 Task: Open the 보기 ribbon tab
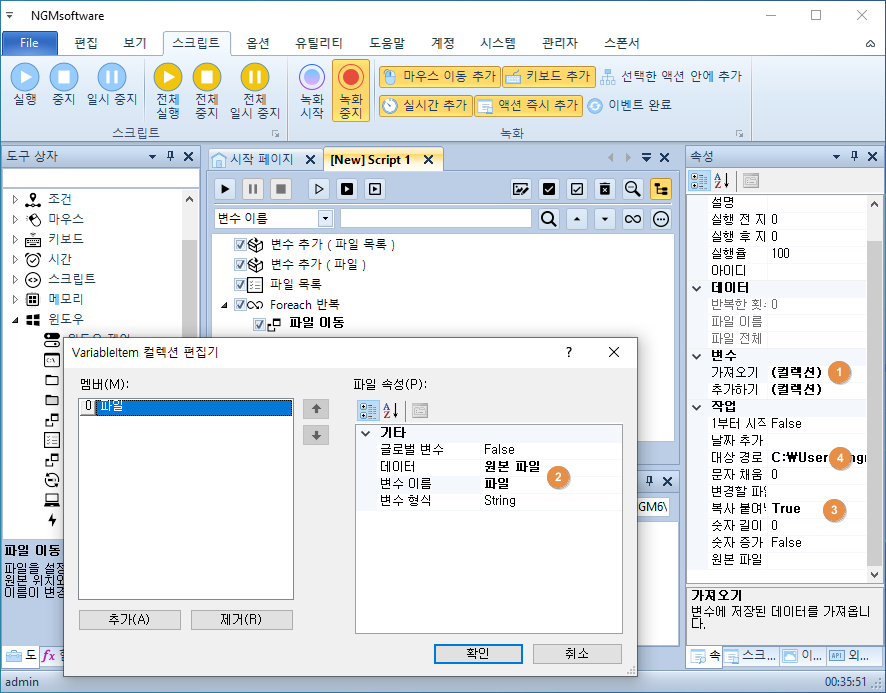(135, 43)
